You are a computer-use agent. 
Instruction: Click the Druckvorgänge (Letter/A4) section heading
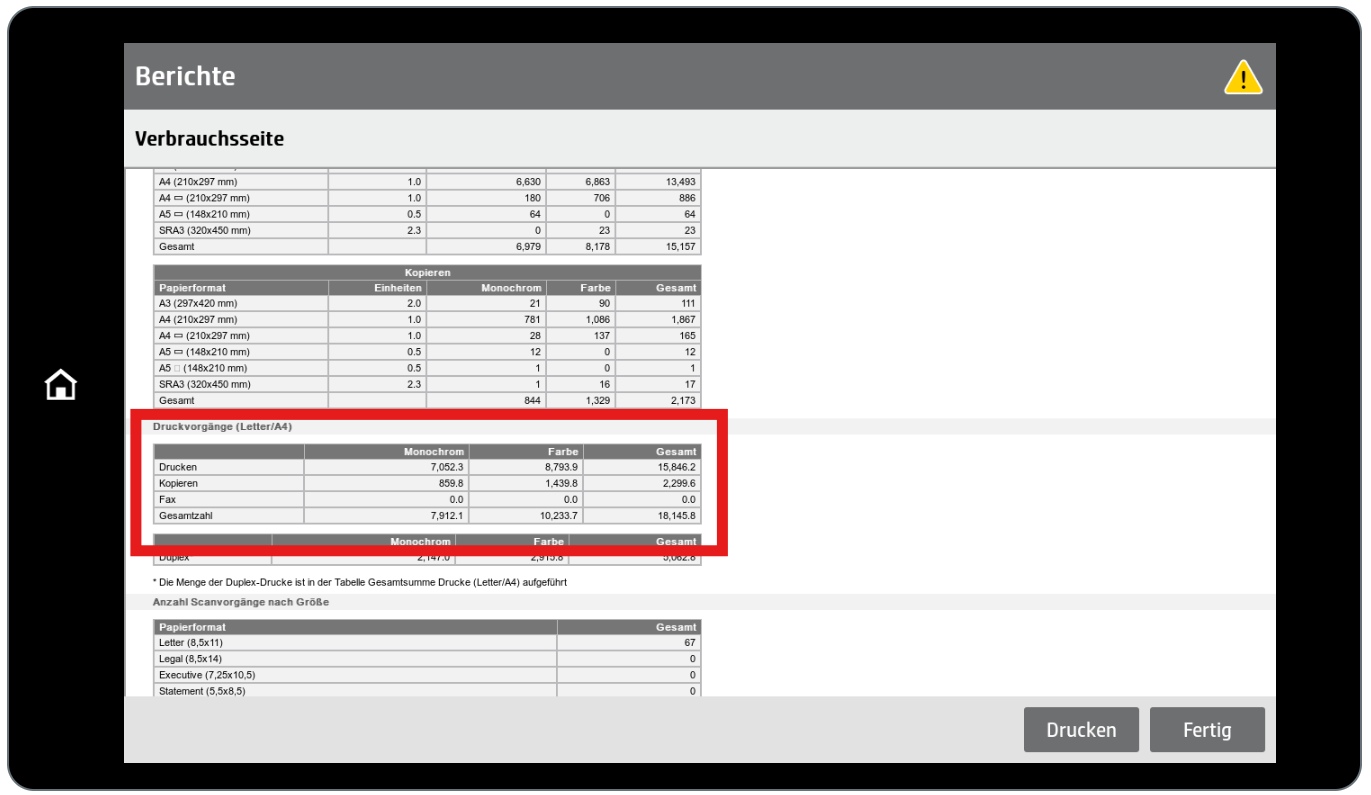tap(222, 427)
